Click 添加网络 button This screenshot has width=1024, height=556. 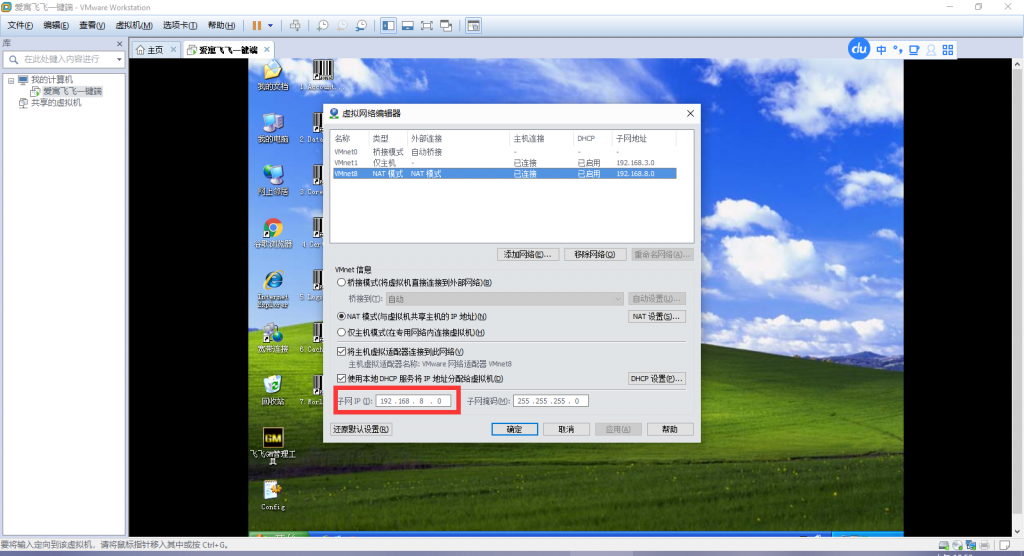[x=527, y=254]
